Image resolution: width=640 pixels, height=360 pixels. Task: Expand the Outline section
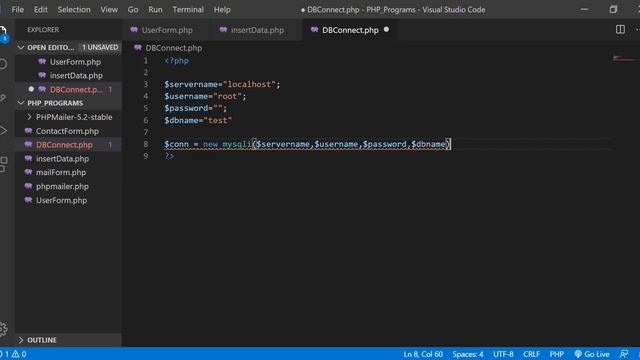[21, 340]
